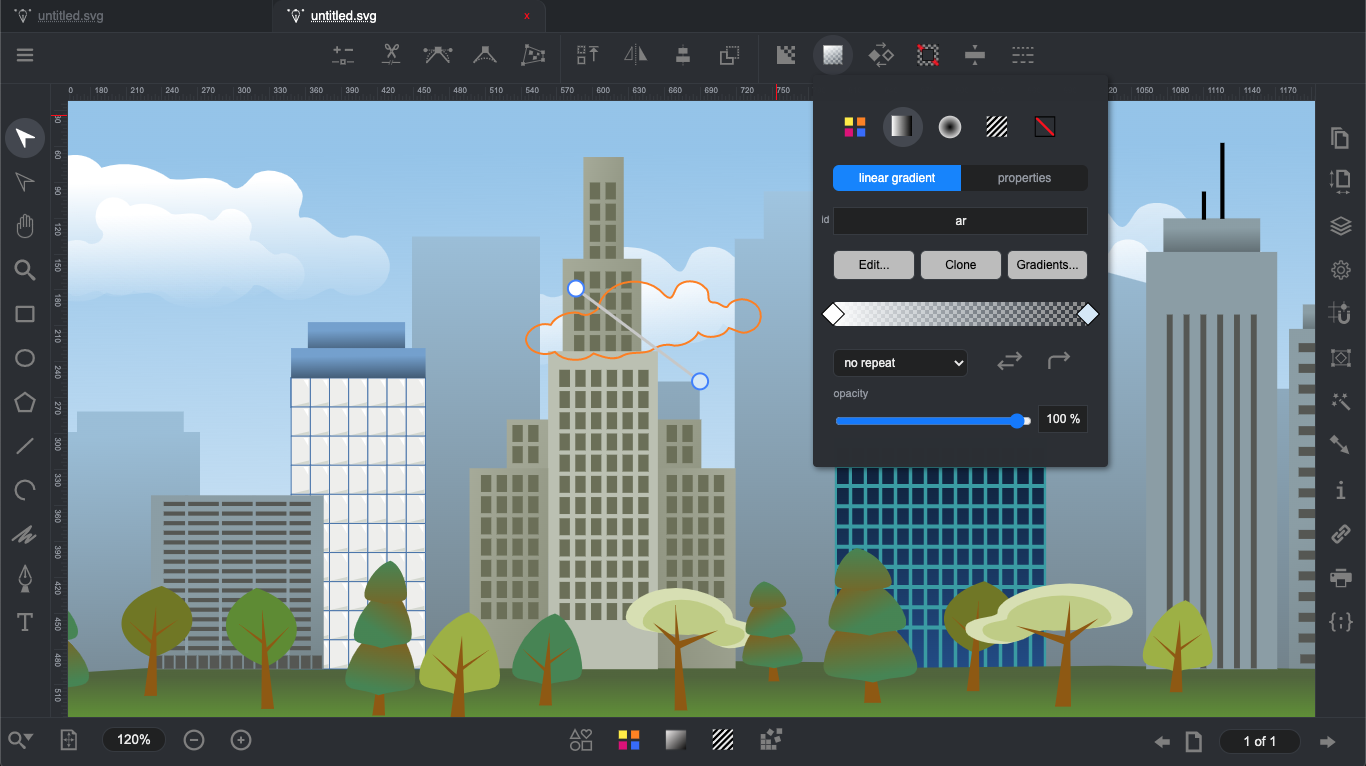Activate the Hand pan tool
Screen dimensions: 1366x766
click(25, 226)
